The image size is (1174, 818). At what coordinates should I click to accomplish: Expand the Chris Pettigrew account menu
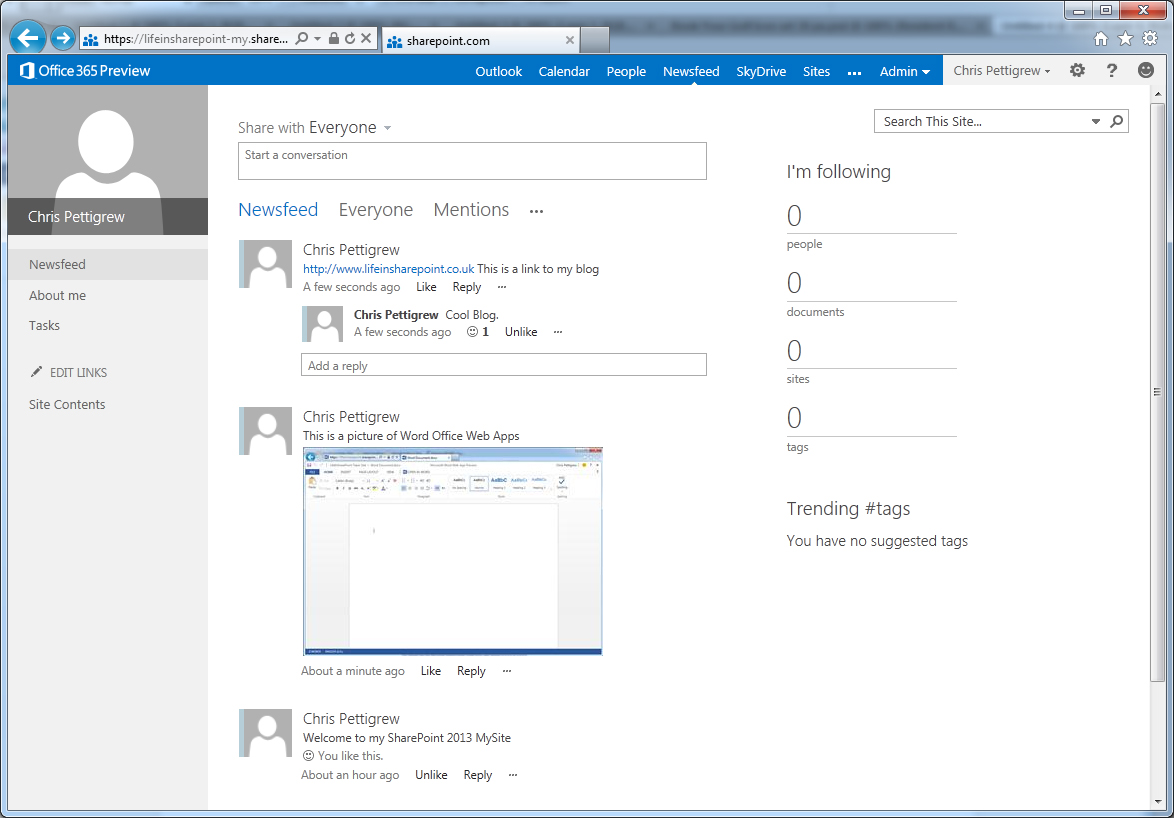[x=1002, y=70]
